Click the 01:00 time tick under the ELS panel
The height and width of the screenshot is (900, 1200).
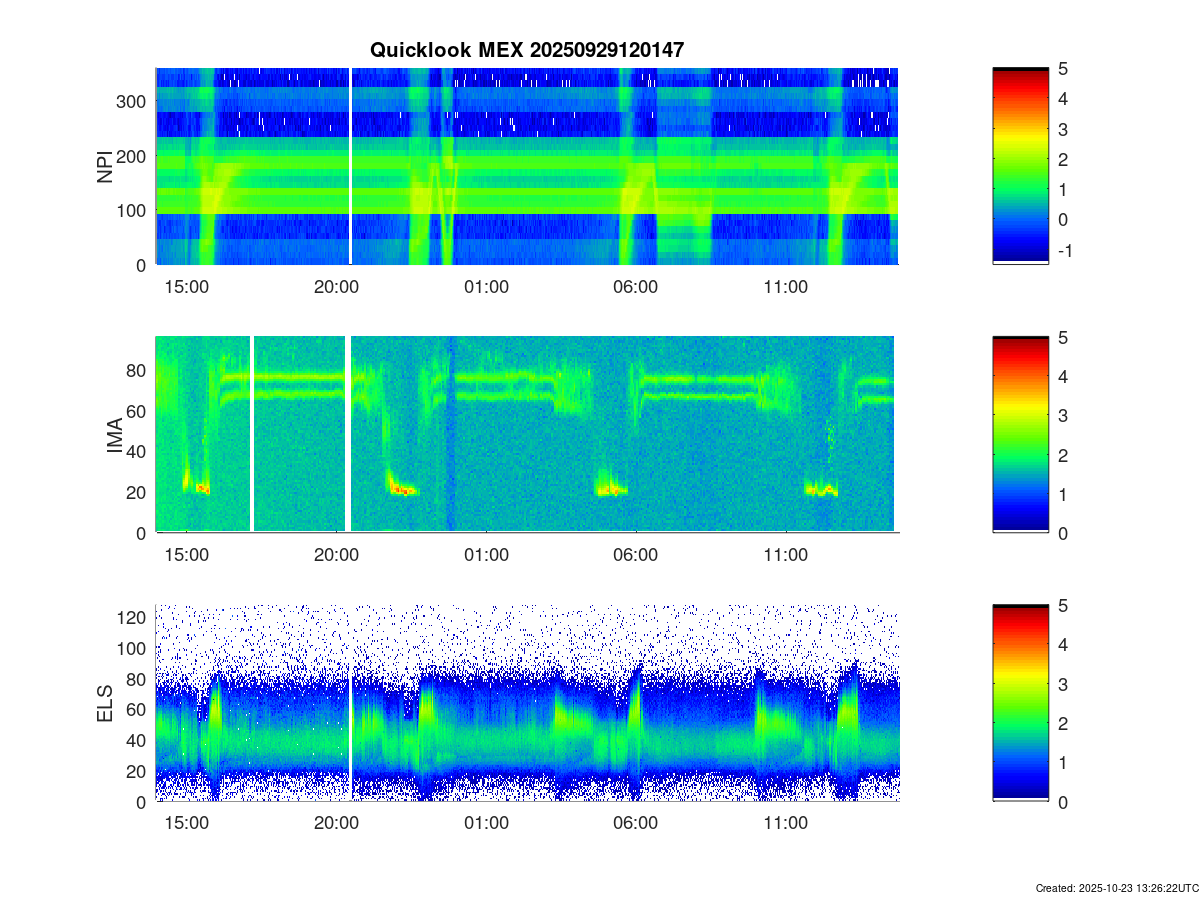486,824
